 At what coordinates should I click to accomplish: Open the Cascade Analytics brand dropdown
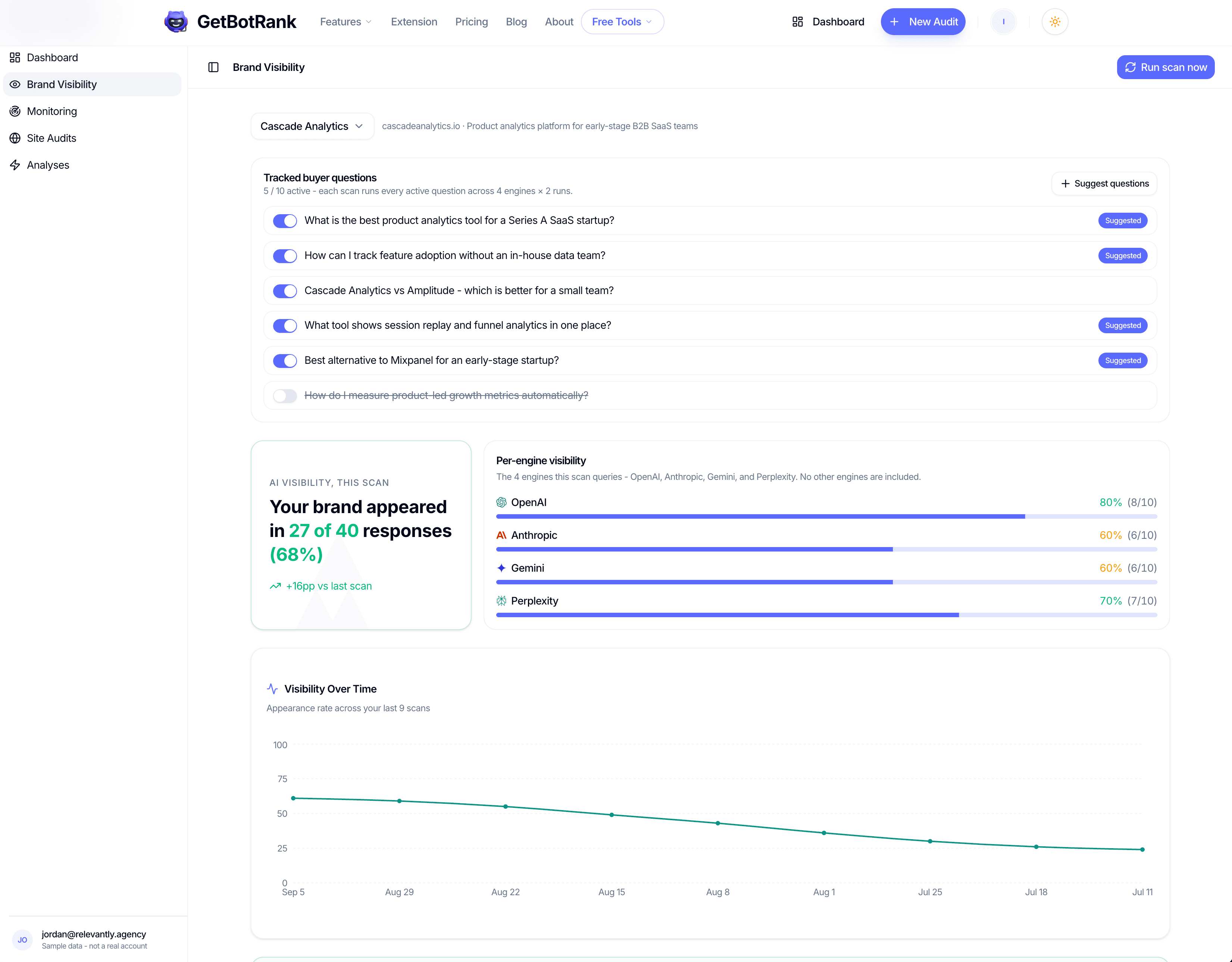pos(312,126)
